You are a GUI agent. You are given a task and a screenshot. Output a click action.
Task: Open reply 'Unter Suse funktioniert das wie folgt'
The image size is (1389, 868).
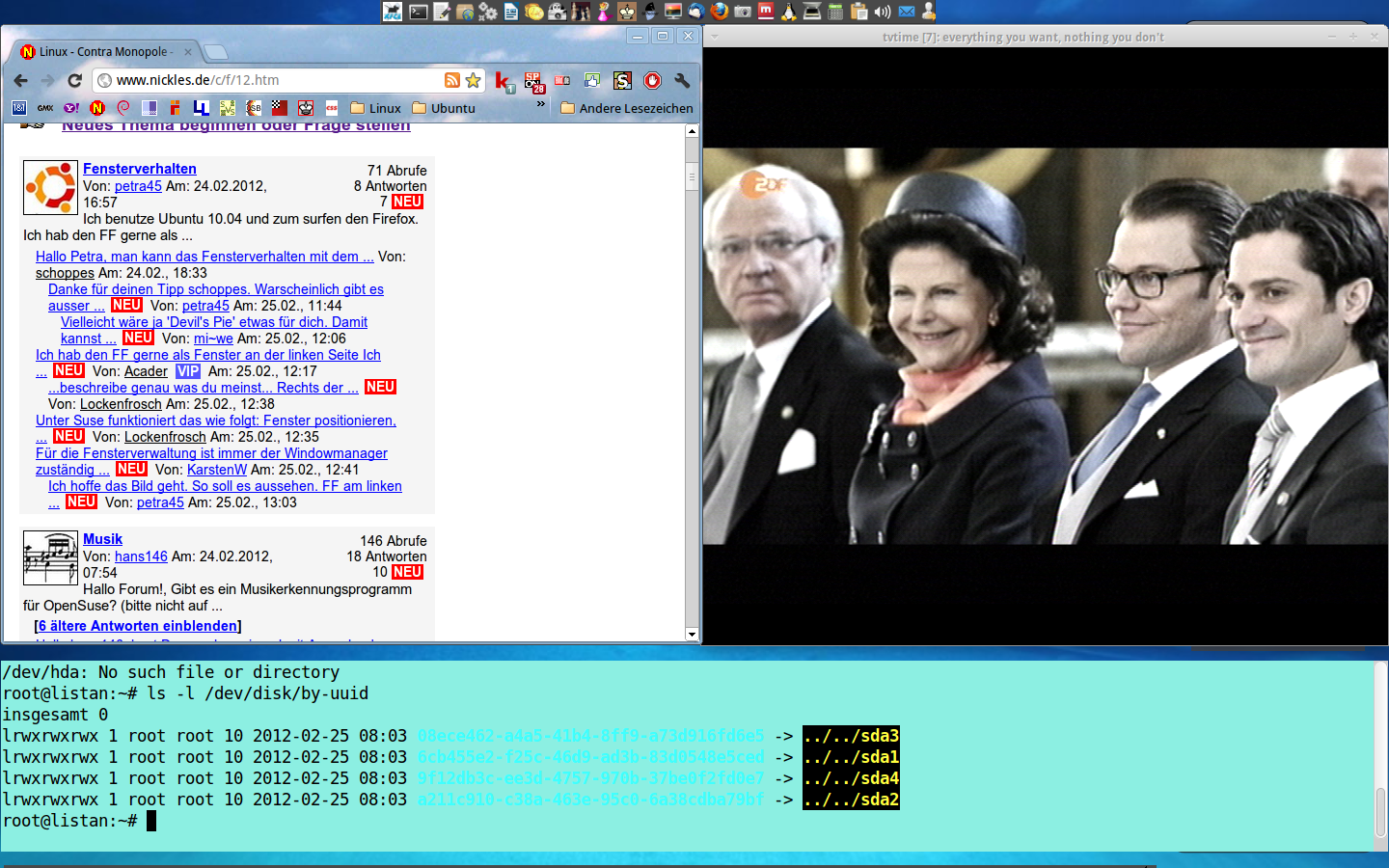click(x=216, y=420)
